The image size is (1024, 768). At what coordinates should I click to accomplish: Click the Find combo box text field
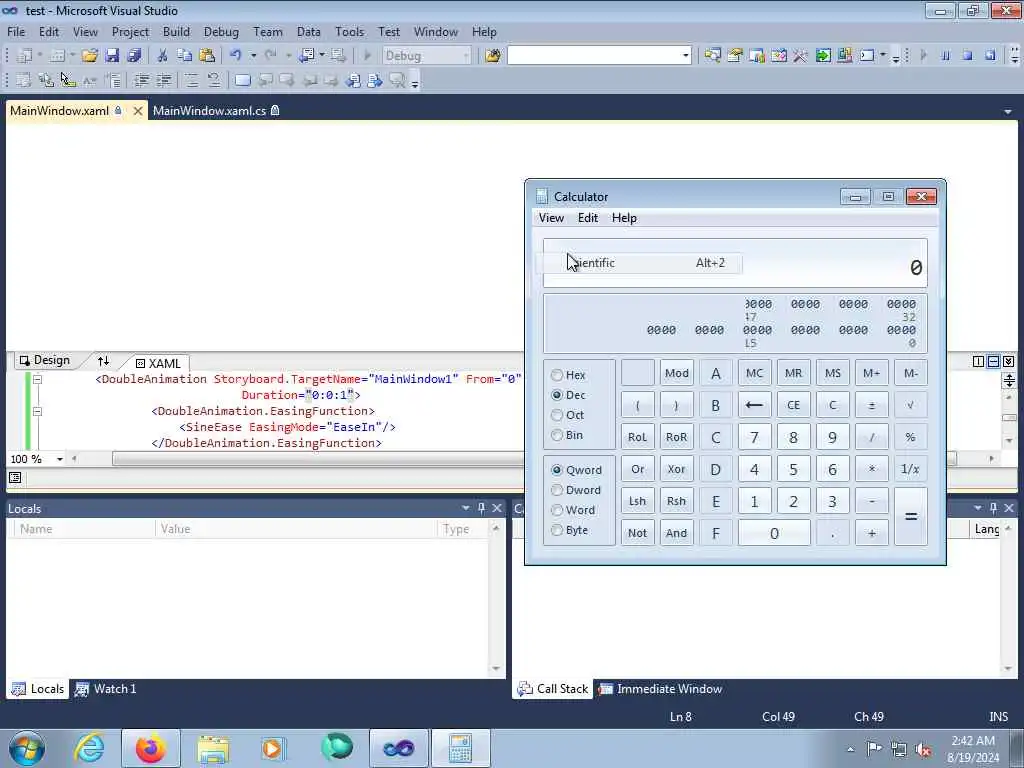click(594, 56)
